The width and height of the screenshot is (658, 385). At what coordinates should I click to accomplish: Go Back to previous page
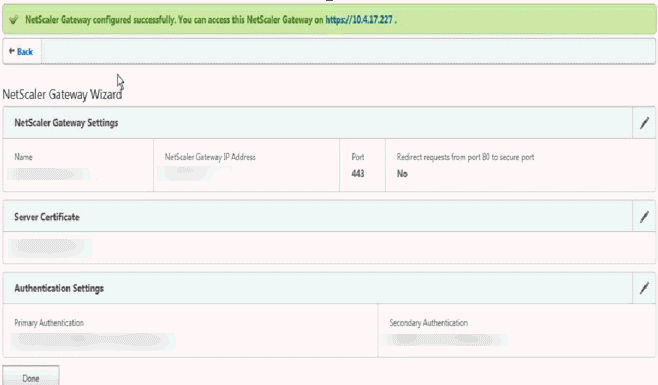[21, 52]
